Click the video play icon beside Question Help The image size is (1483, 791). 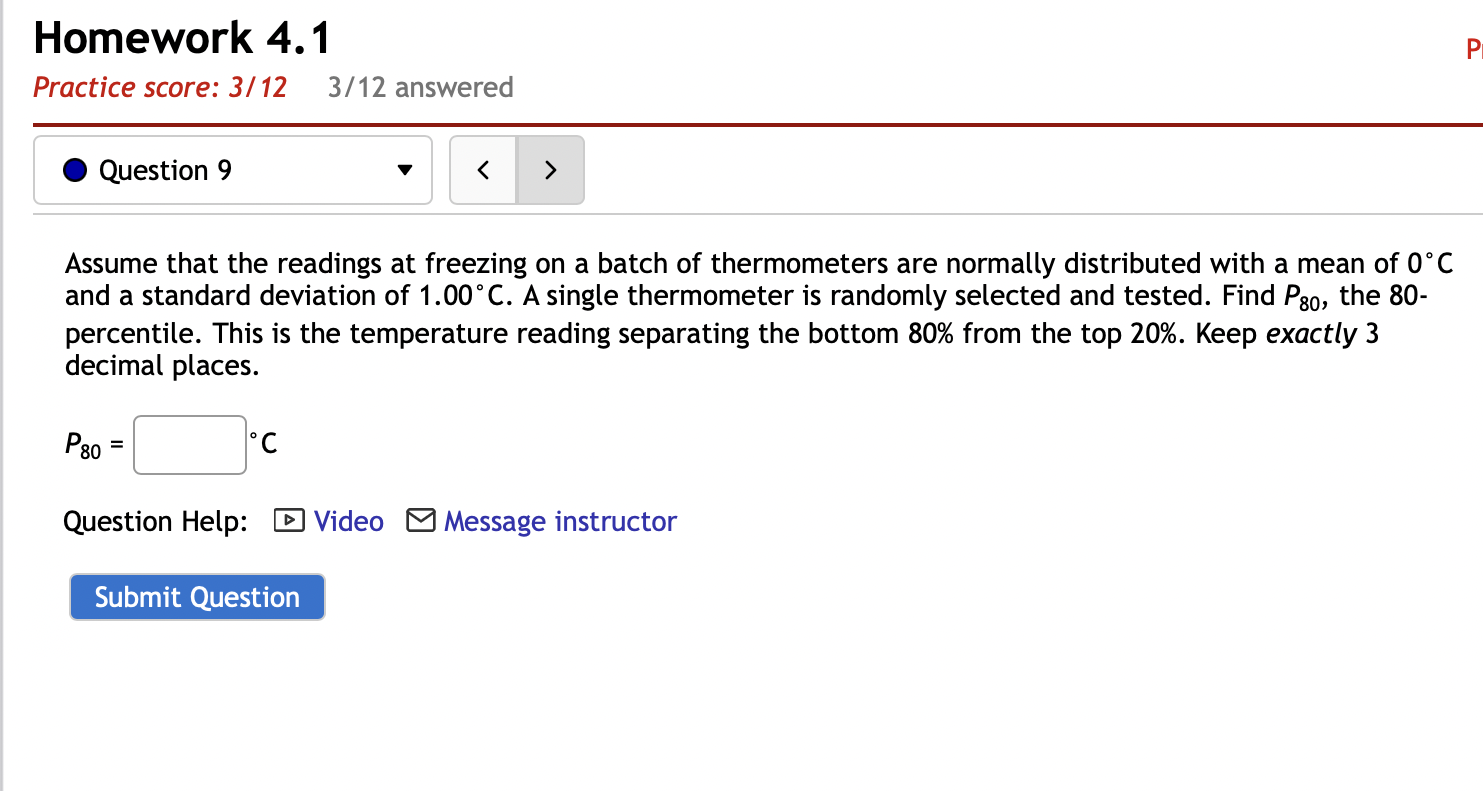point(288,520)
